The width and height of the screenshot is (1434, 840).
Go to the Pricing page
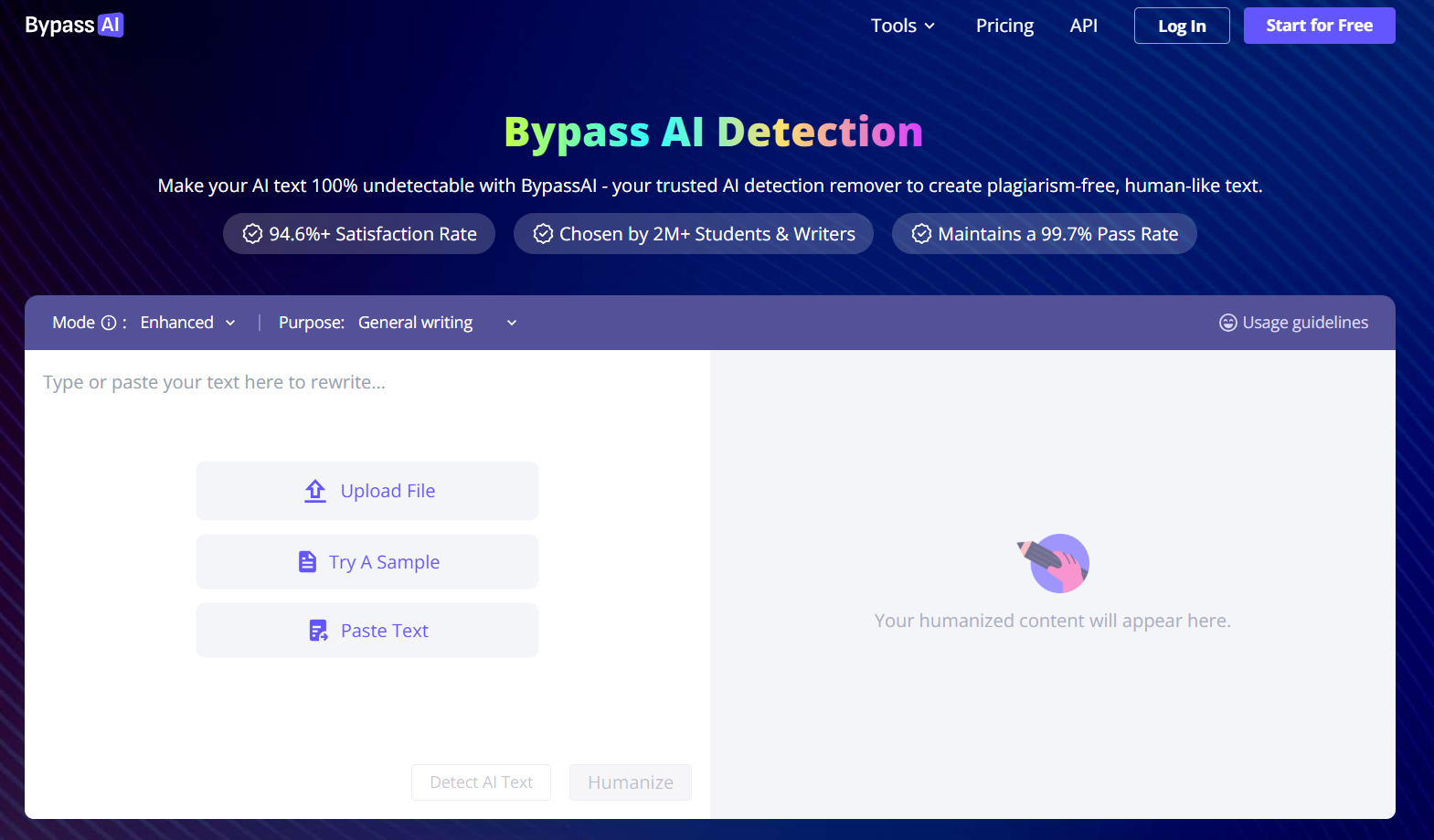[1004, 26]
